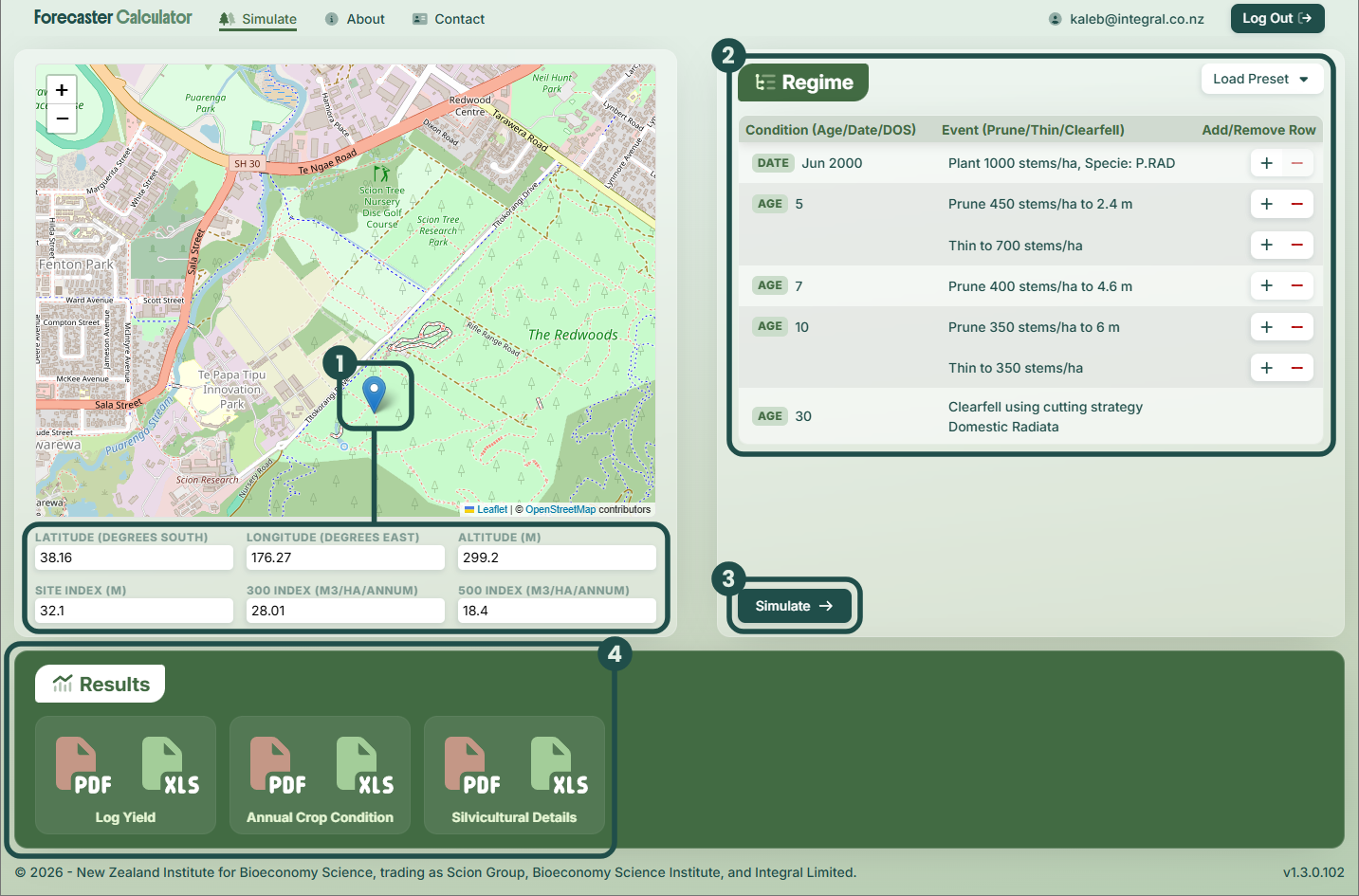Image resolution: width=1359 pixels, height=896 pixels.
Task: Open the OpenStreetMap contributors link
Action: 560,509
